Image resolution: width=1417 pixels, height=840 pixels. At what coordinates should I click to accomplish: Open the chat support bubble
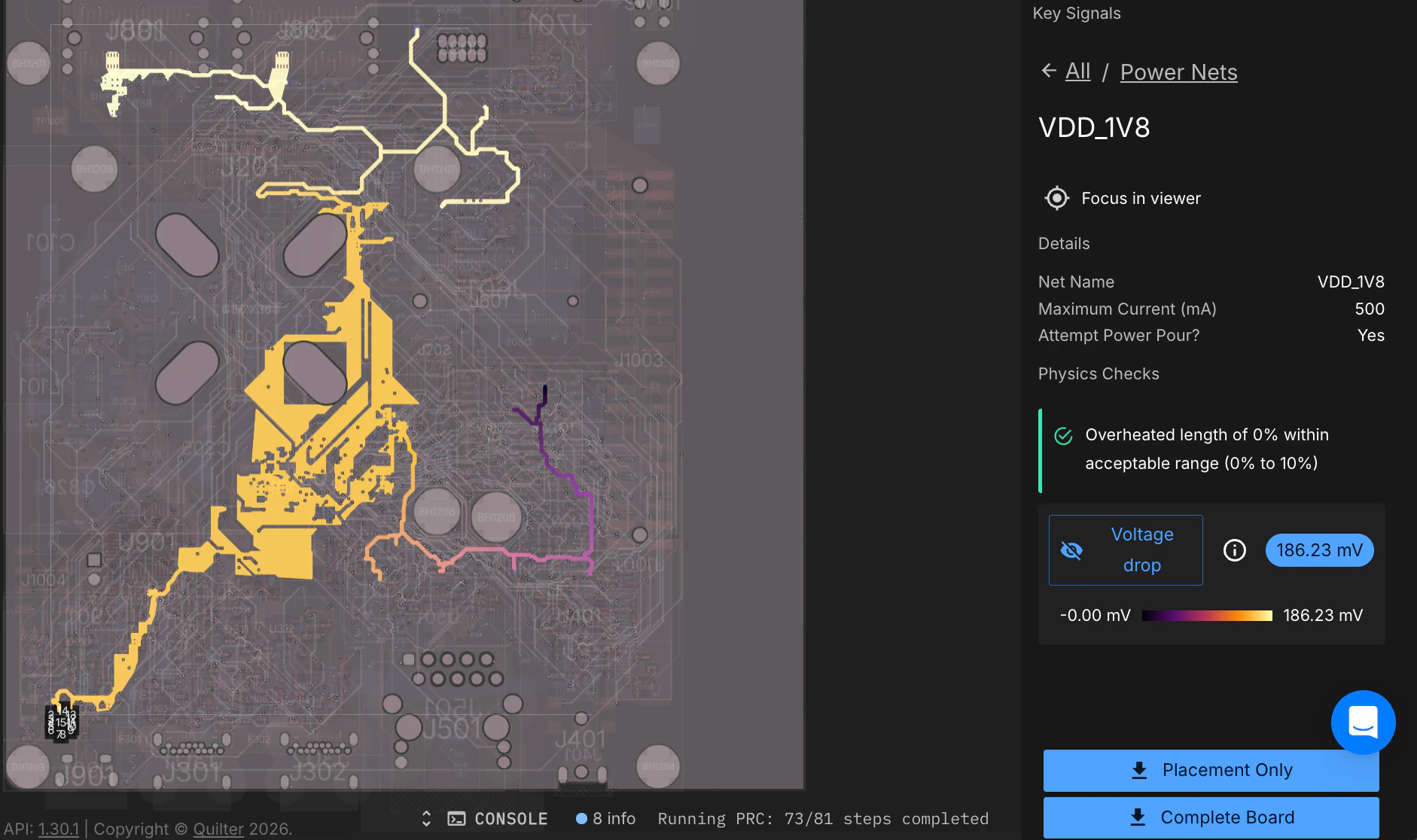(1363, 722)
